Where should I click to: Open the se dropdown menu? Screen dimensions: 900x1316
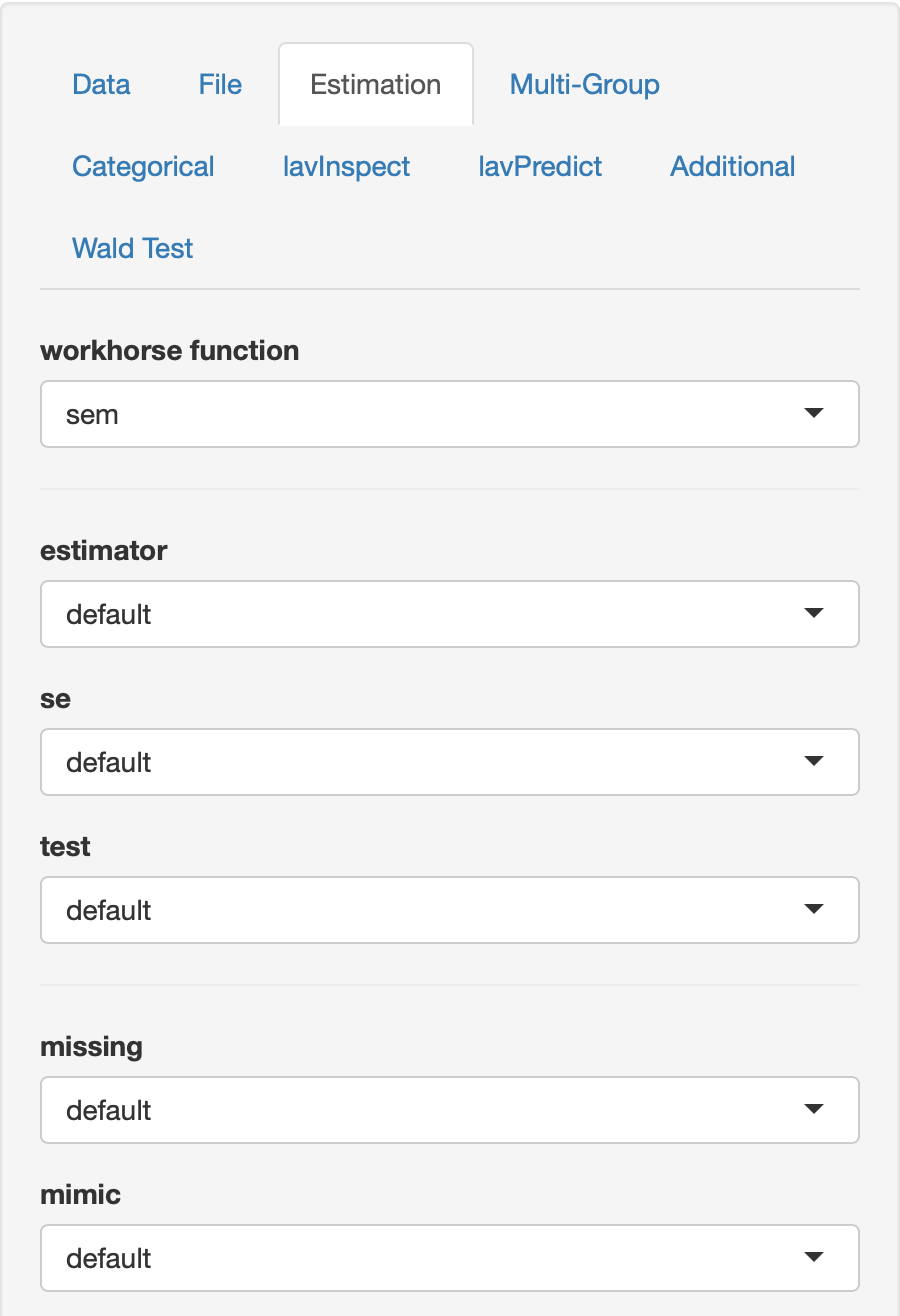[449, 762]
